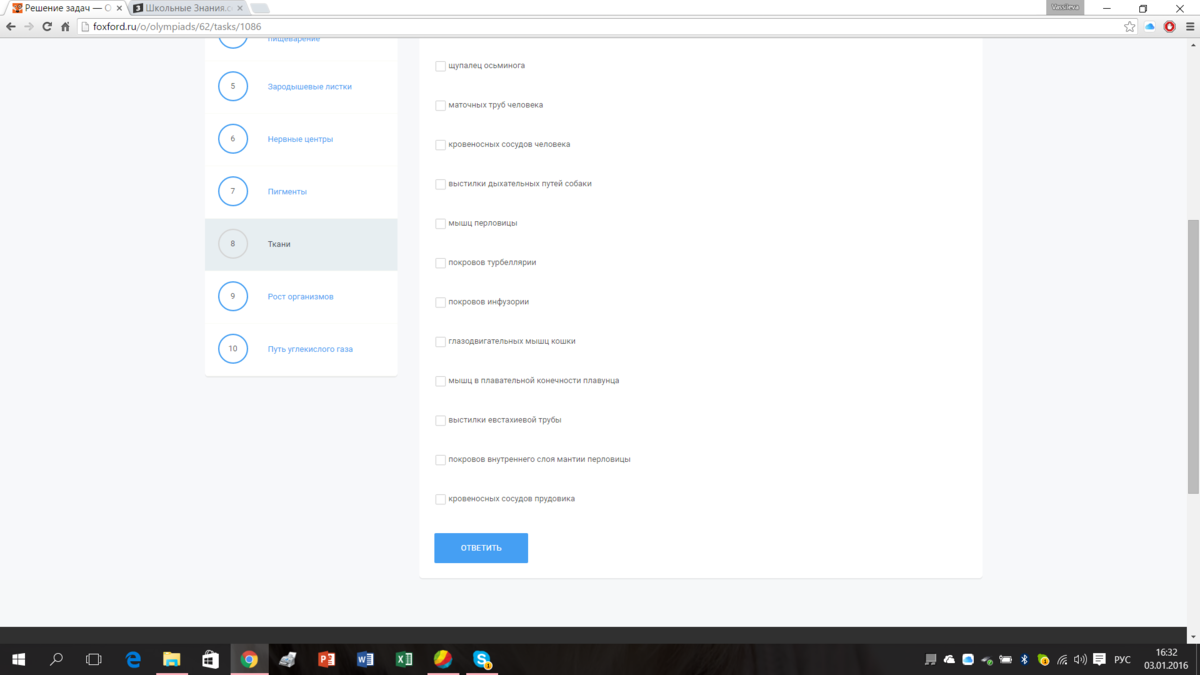This screenshot has height=675, width=1200.
Task: Open the volume speaker tray icon
Action: coord(1081,660)
